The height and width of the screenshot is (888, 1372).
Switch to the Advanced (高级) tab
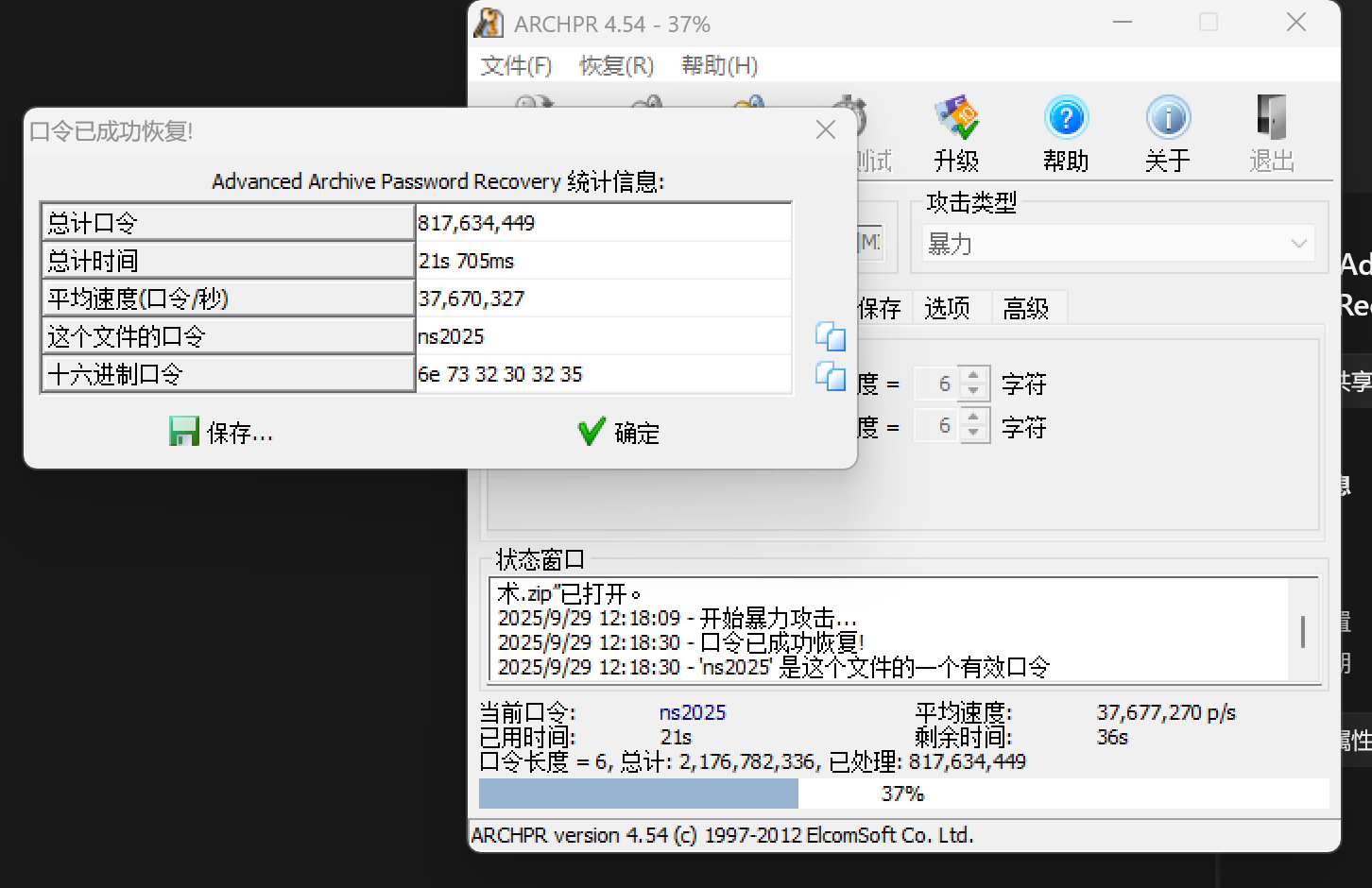1026,308
